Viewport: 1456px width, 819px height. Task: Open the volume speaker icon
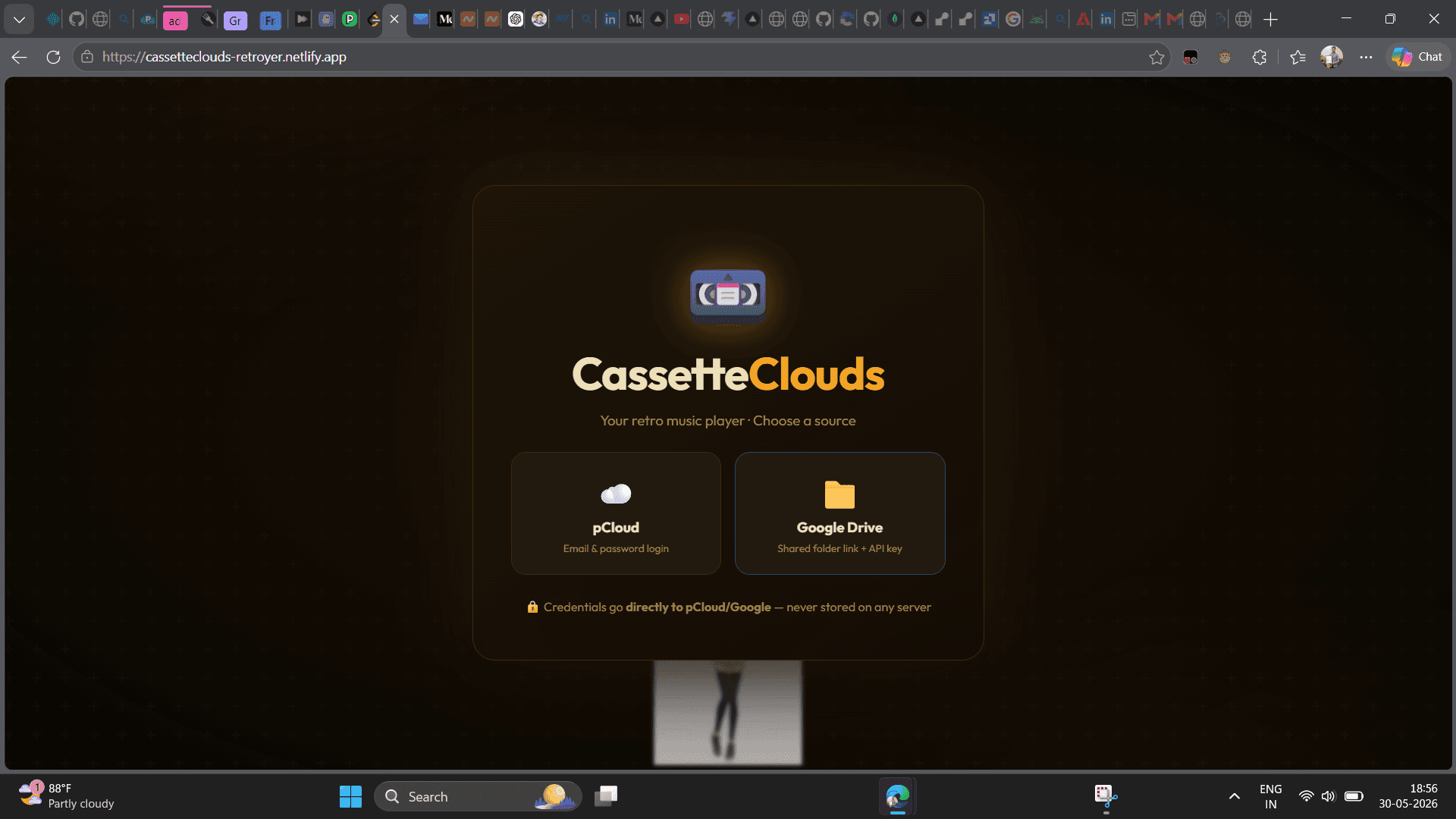pyautogui.click(x=1328, y=796)
